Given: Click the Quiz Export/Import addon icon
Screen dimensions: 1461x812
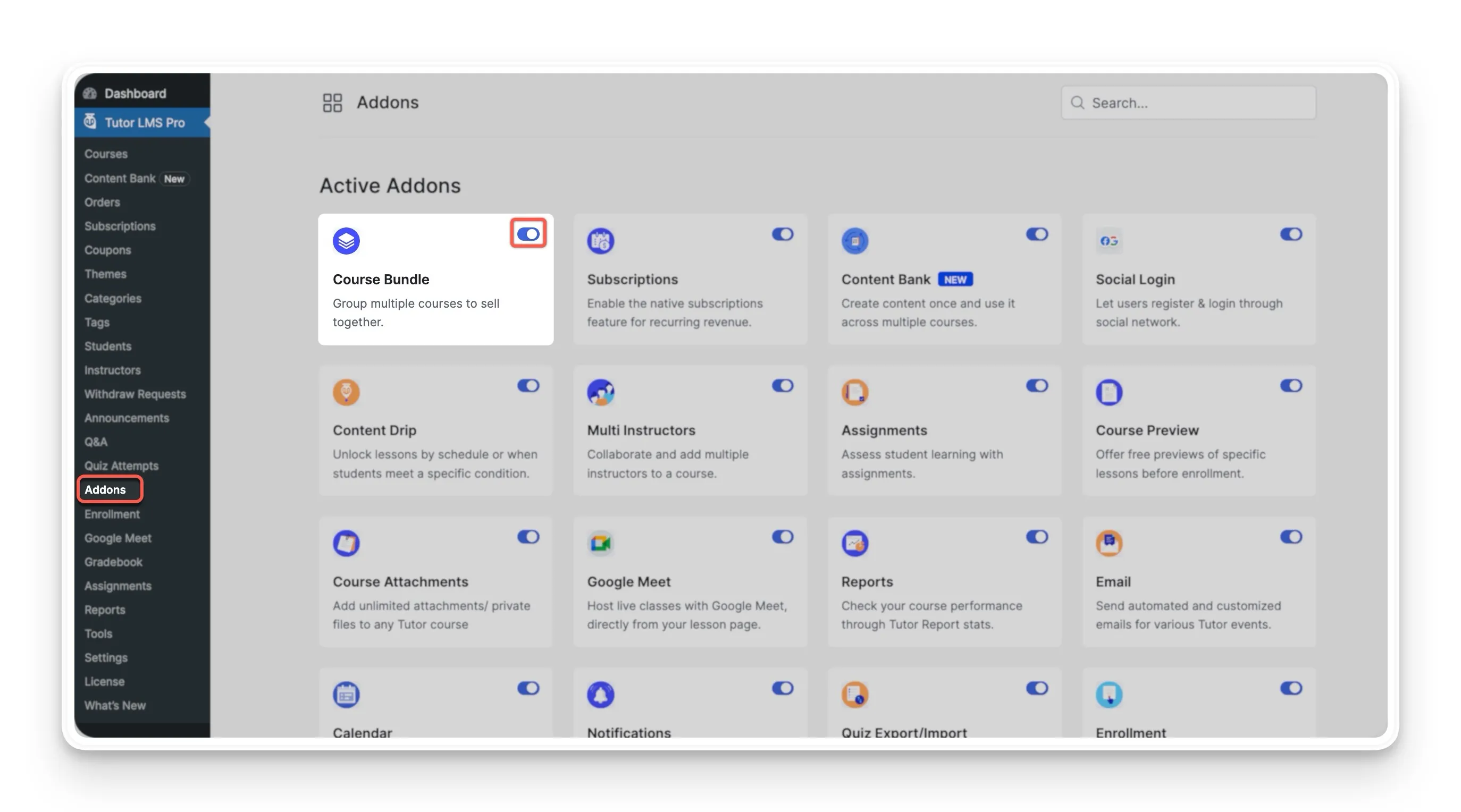Looking at the screenshot, I should pos(855,694).
